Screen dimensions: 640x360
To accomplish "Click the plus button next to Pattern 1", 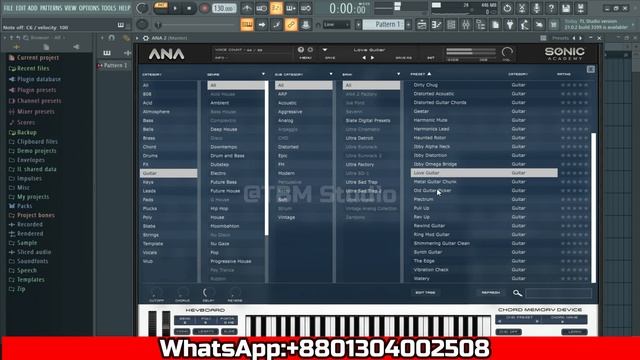I will [x=409, y=24].
